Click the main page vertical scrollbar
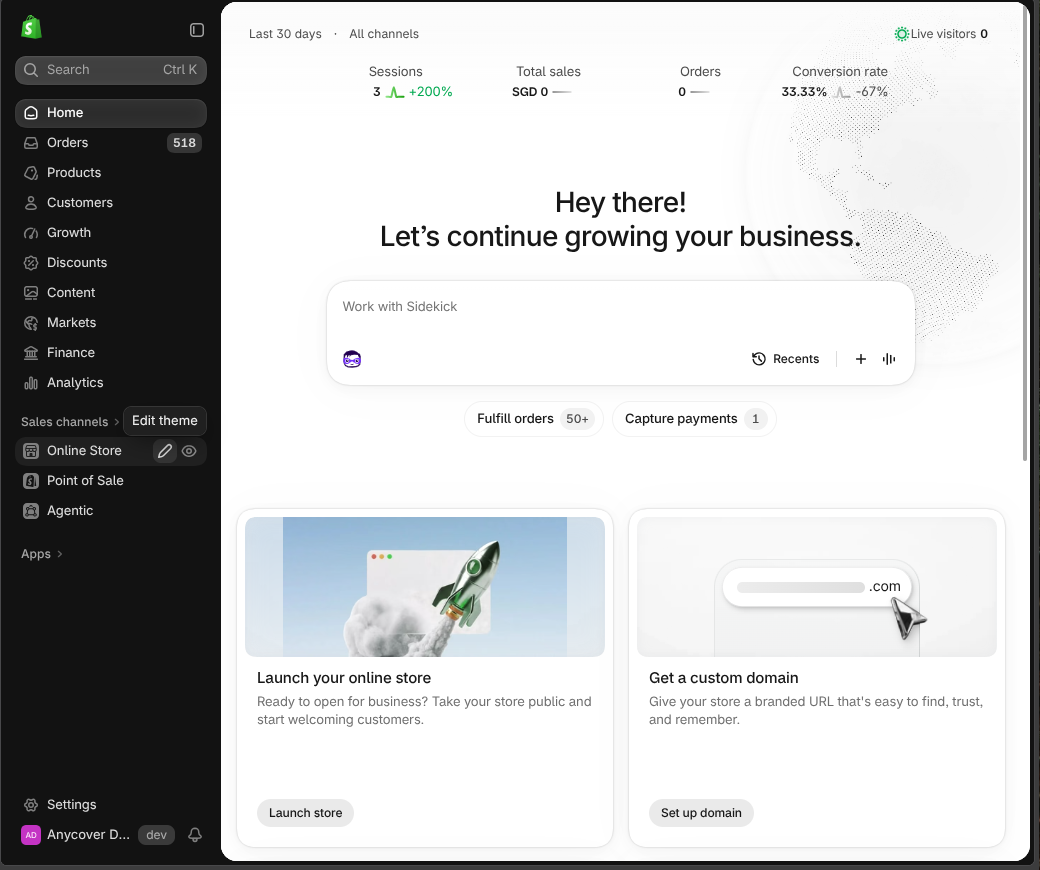Screen dimensions: 1040x870 (x=1025, y=232)
